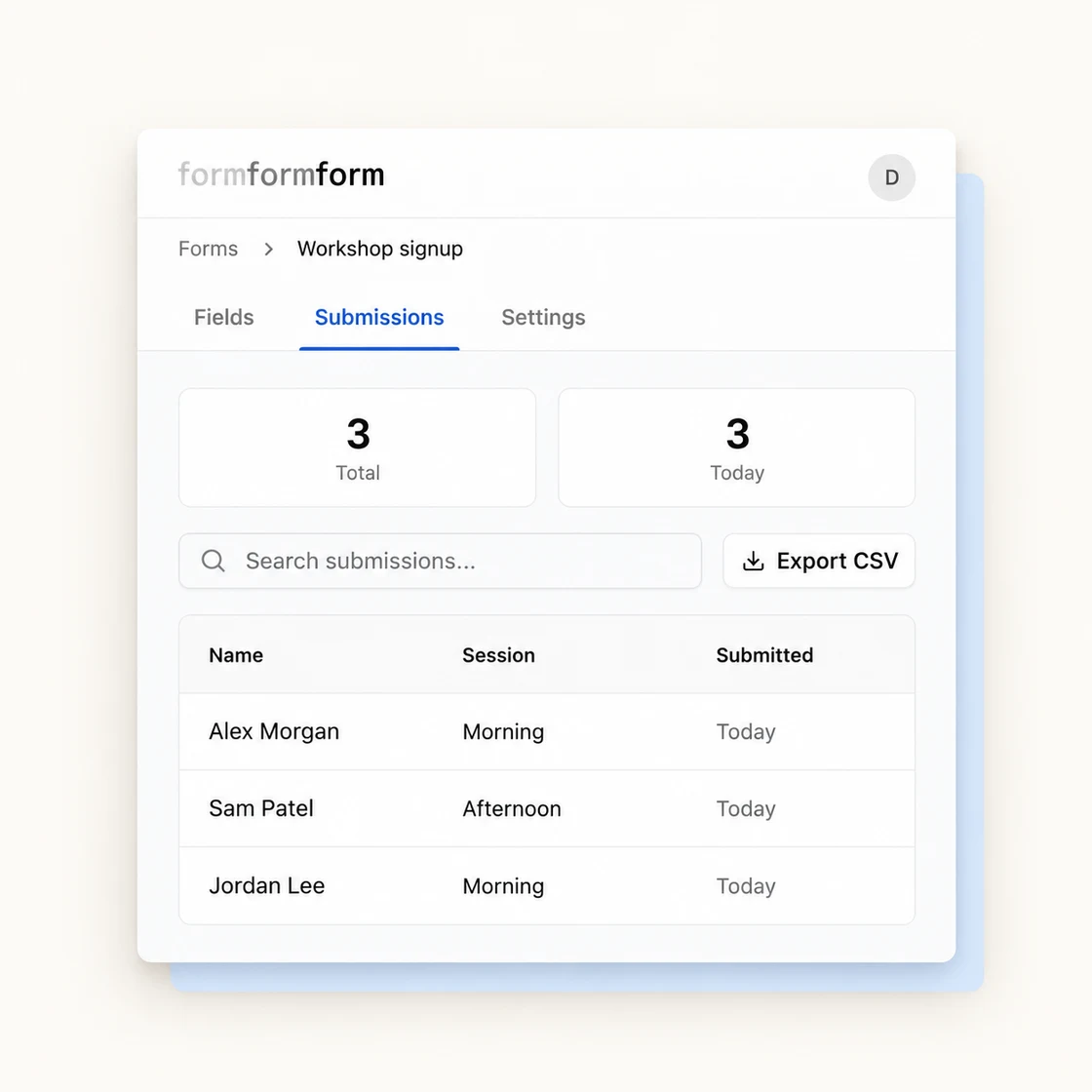This screenshot has height=1092, width=1092.
Task: Open the Alex Morgan submission
Action: pos(547,731)
